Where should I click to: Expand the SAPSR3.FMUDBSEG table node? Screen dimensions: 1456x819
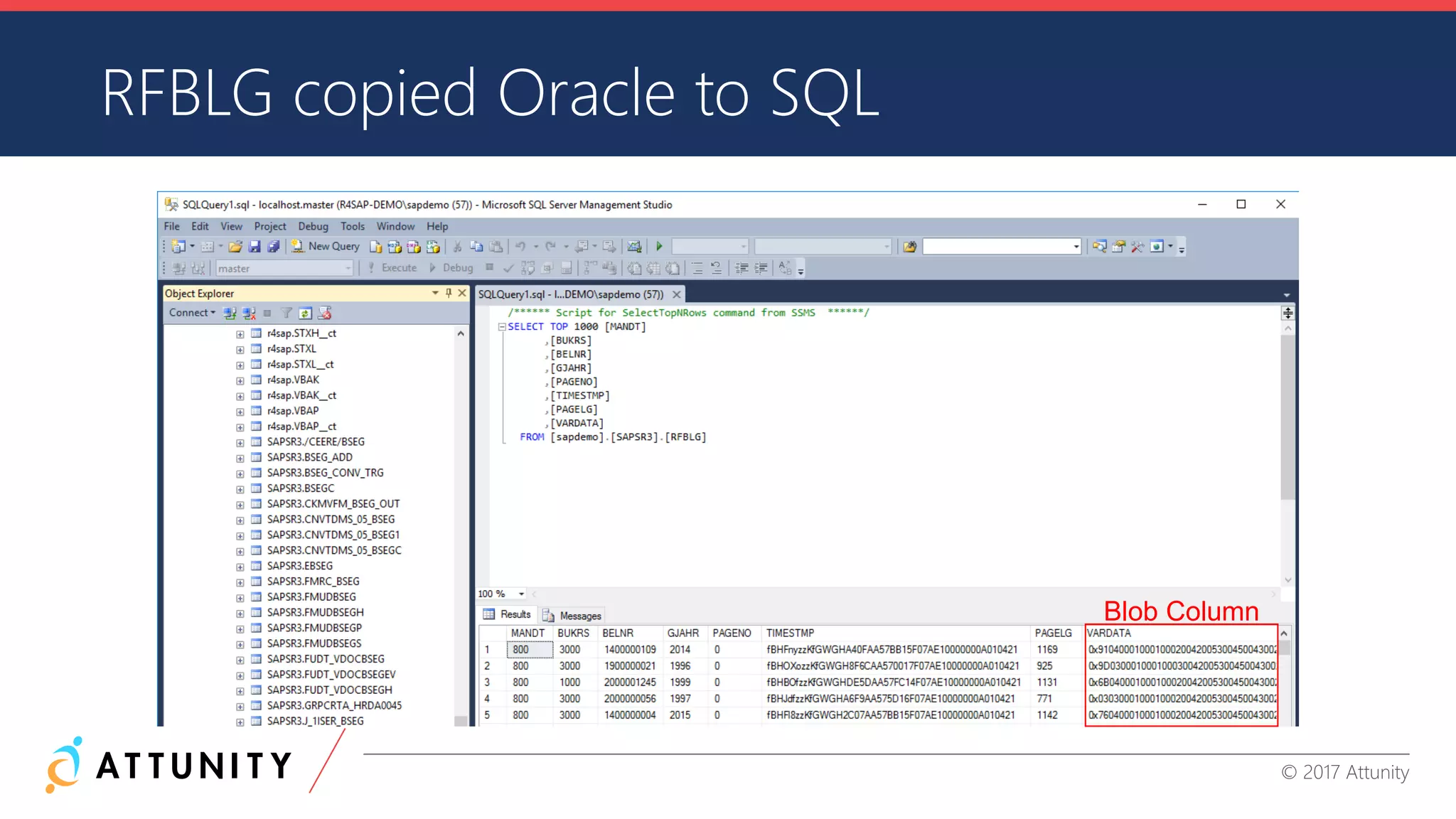[x=240, y=598]
